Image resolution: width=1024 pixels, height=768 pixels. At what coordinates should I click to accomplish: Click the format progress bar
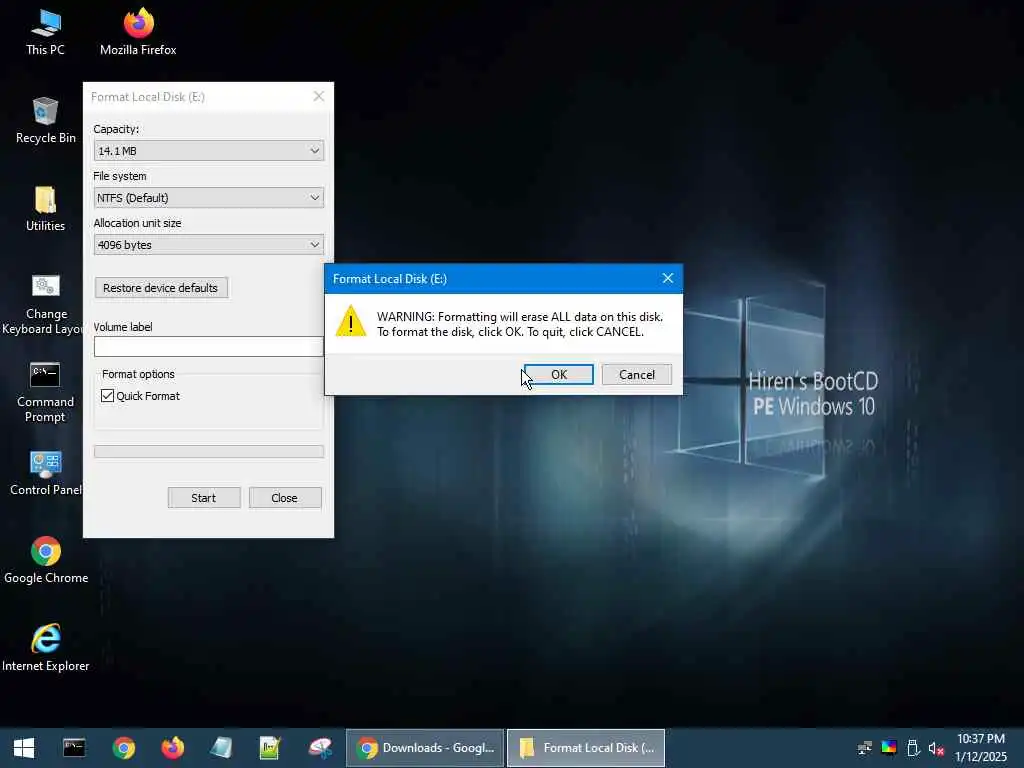tap(208, 452)
